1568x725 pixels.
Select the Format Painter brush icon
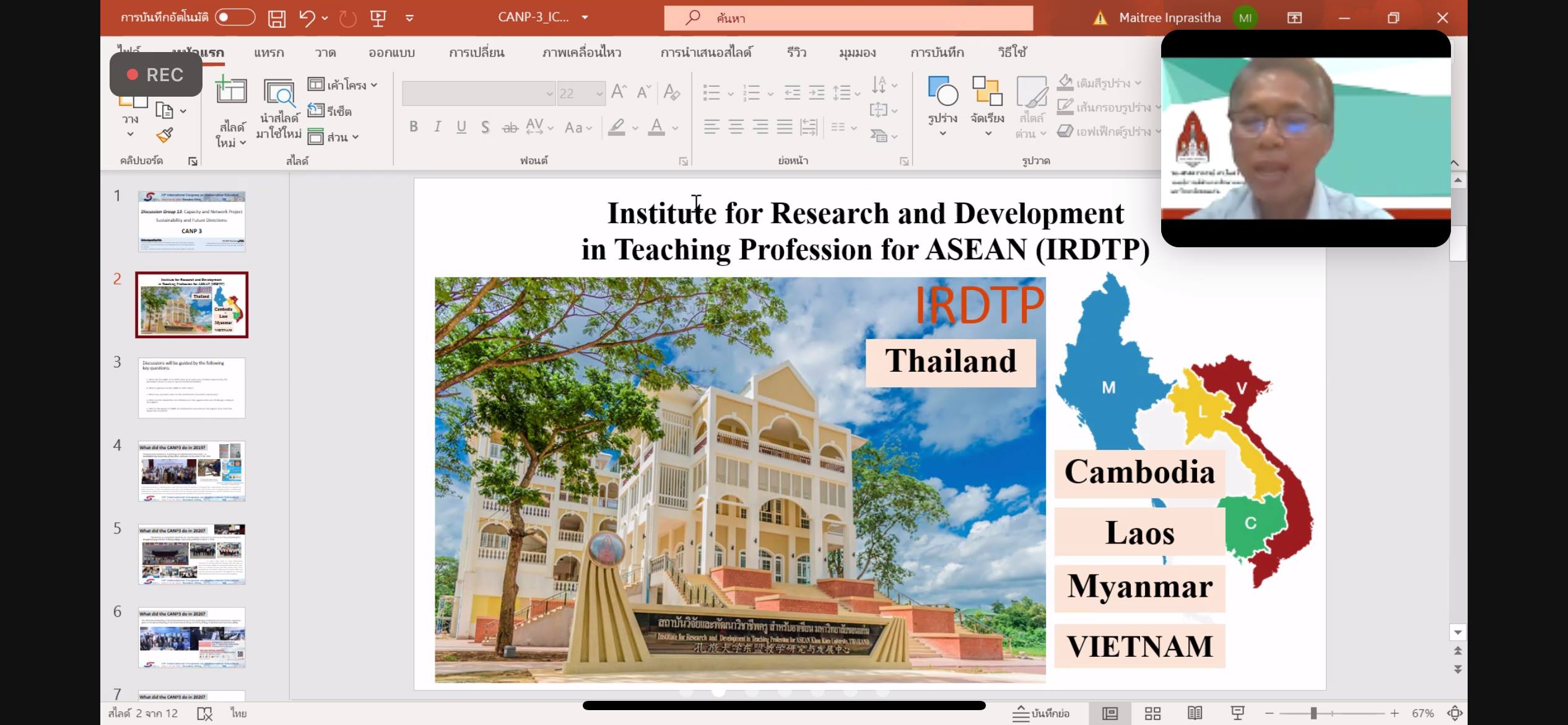click(x=165, y=135)
